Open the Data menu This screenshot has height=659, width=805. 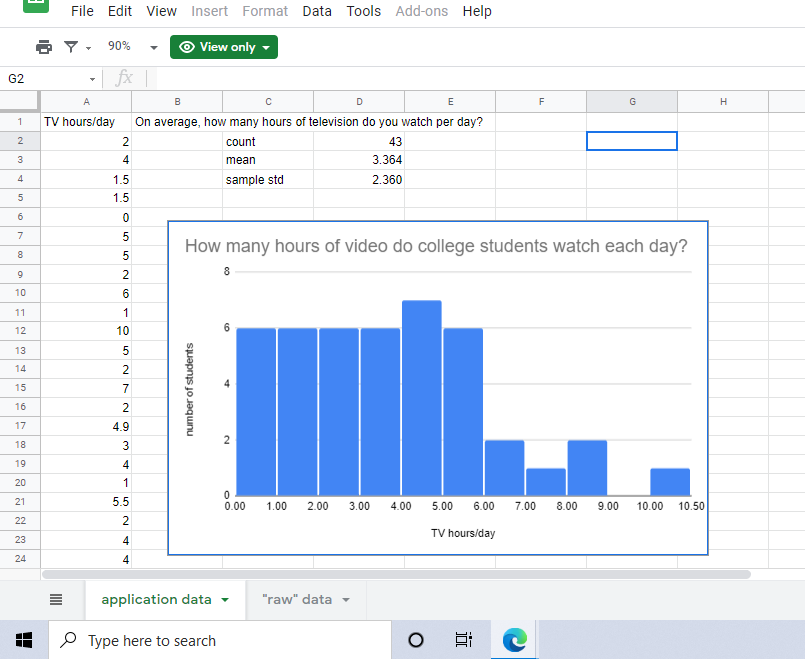click(317, 11)
